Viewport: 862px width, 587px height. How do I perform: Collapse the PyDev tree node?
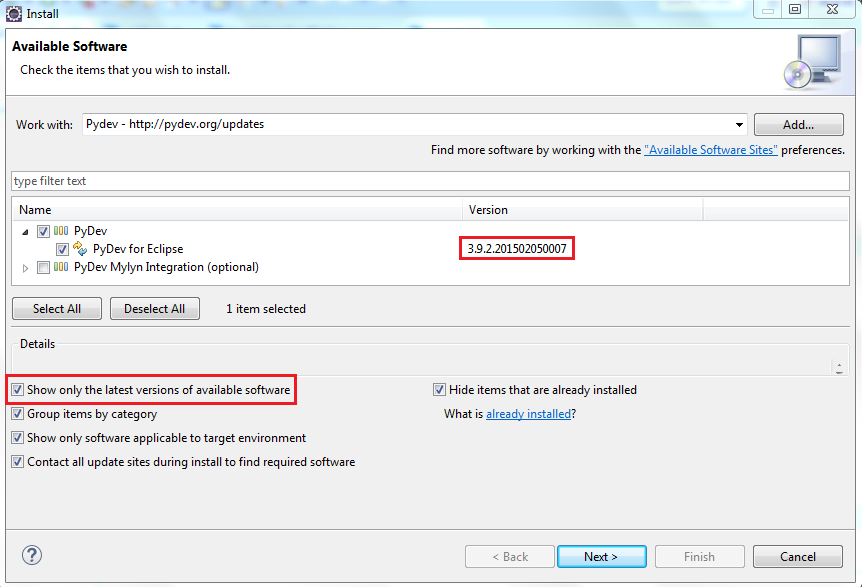(25, 232)
